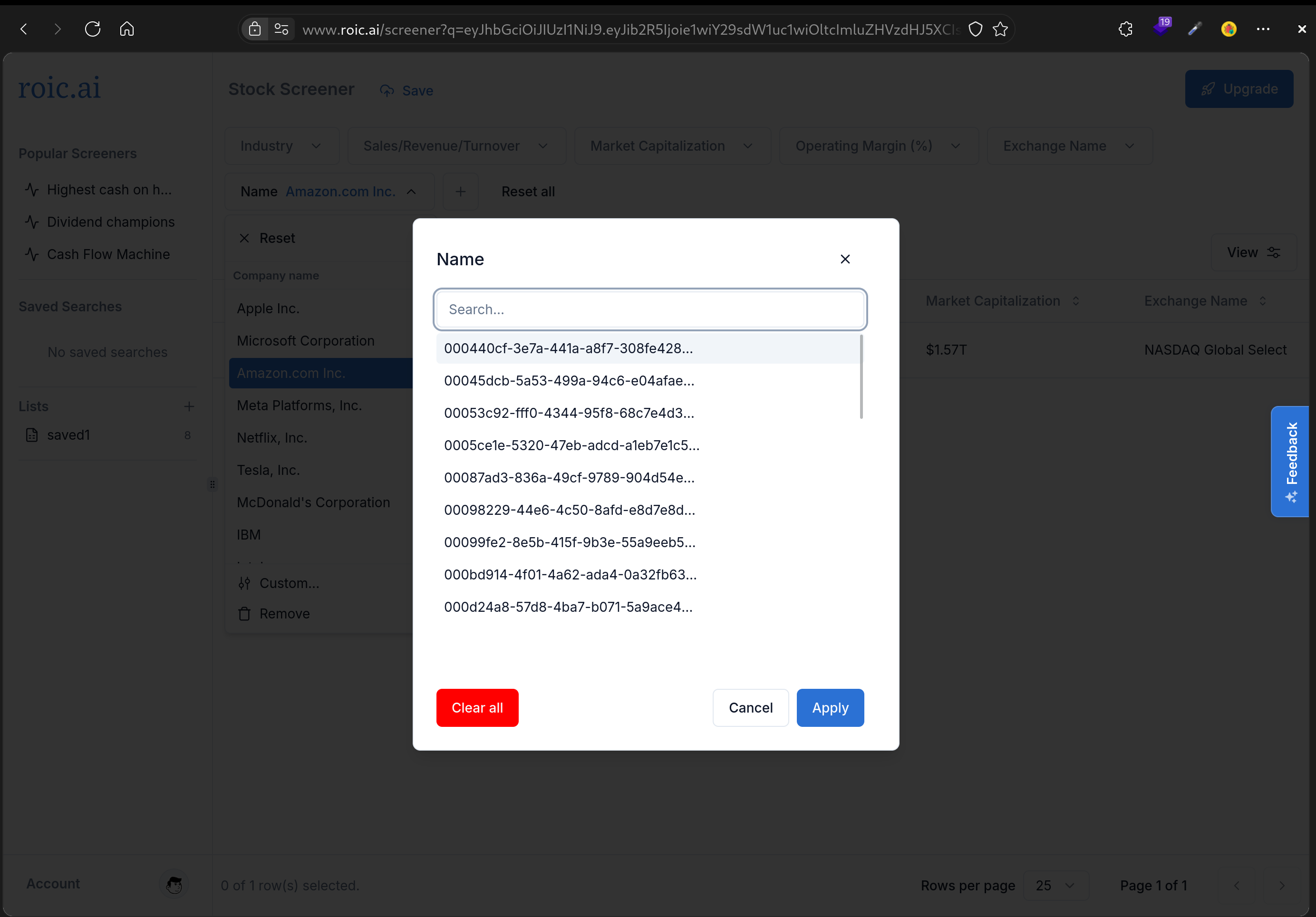
Task: Open the Exchange Name filter dropdown
Action: [x=1068, y=146]
